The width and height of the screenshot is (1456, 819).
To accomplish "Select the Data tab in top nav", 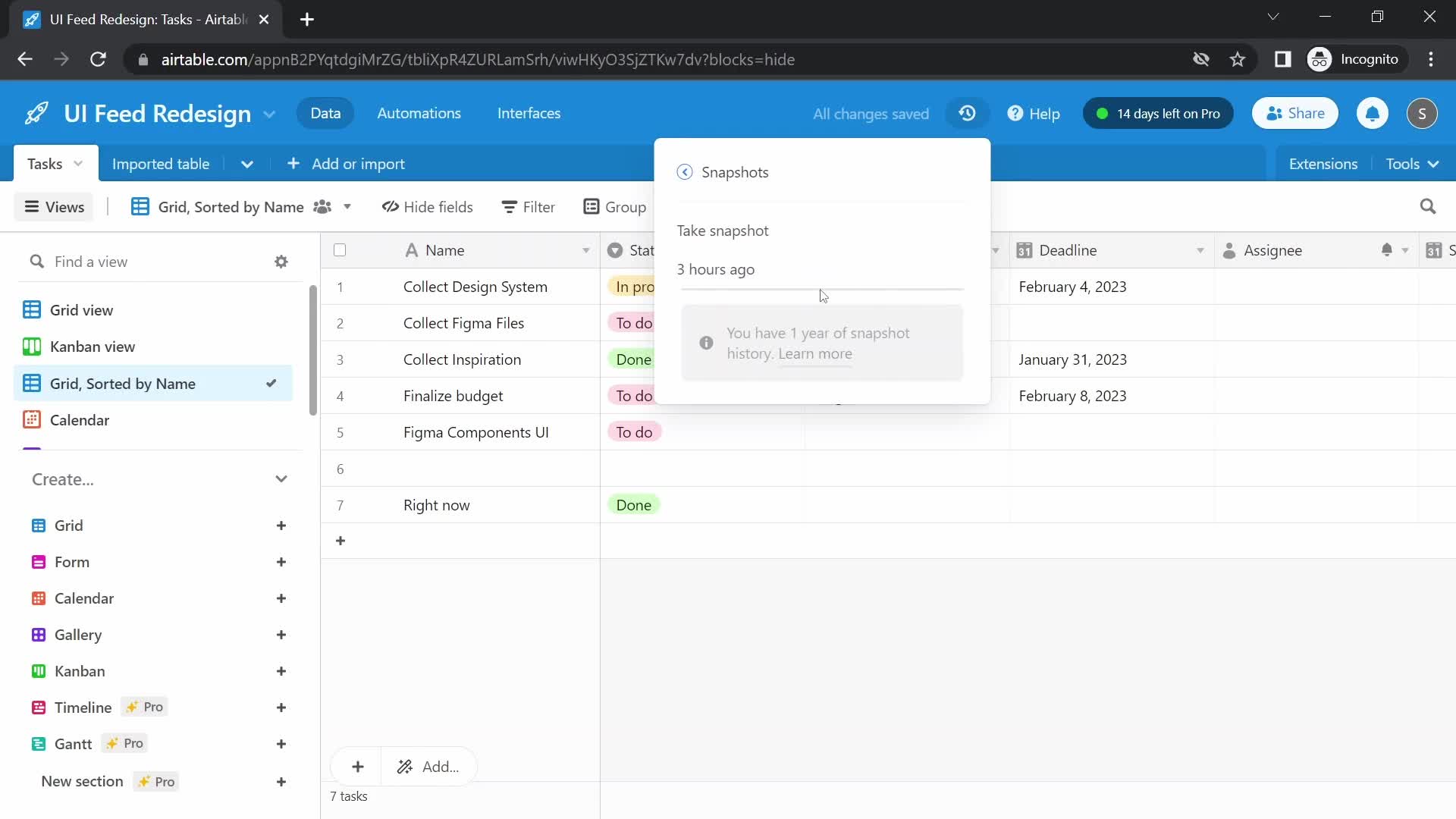I will click(326, 113).
